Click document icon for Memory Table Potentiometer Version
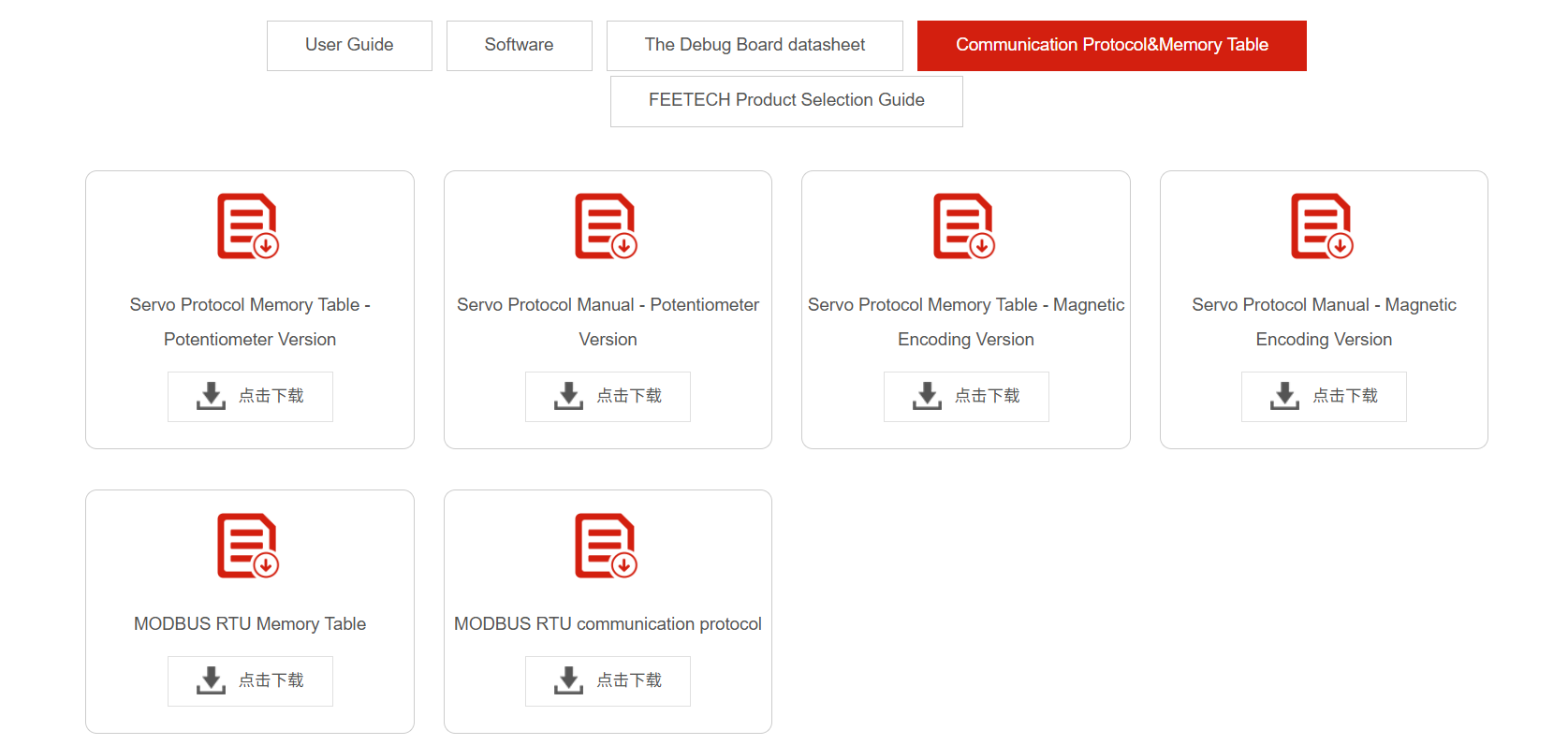This screenshot has width=1568, height=745. point(248,226)
